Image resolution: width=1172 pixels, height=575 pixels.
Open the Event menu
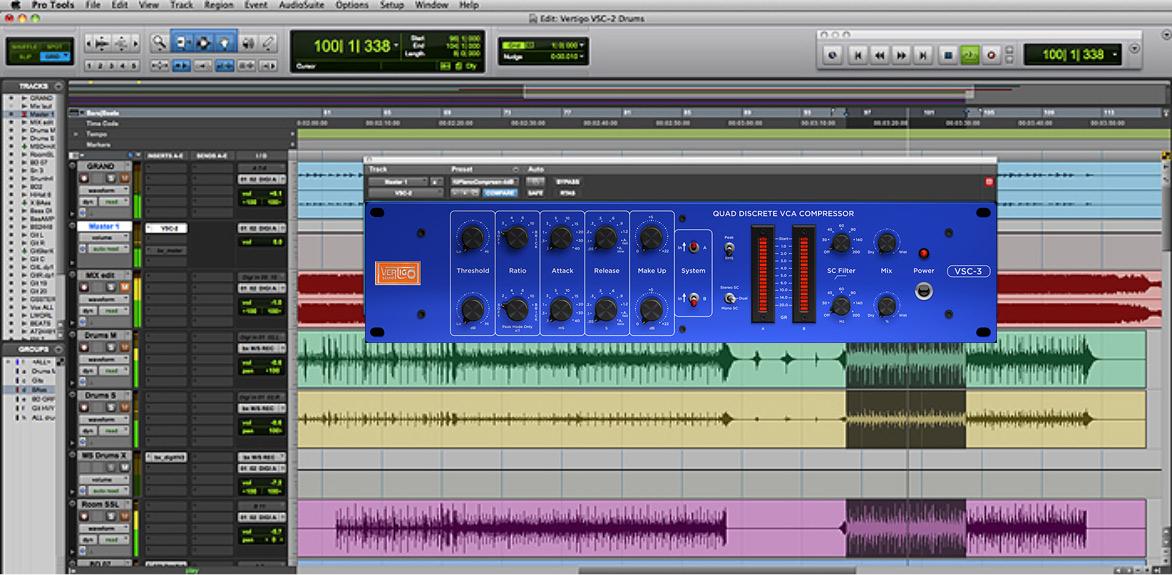tap(256, 5)
